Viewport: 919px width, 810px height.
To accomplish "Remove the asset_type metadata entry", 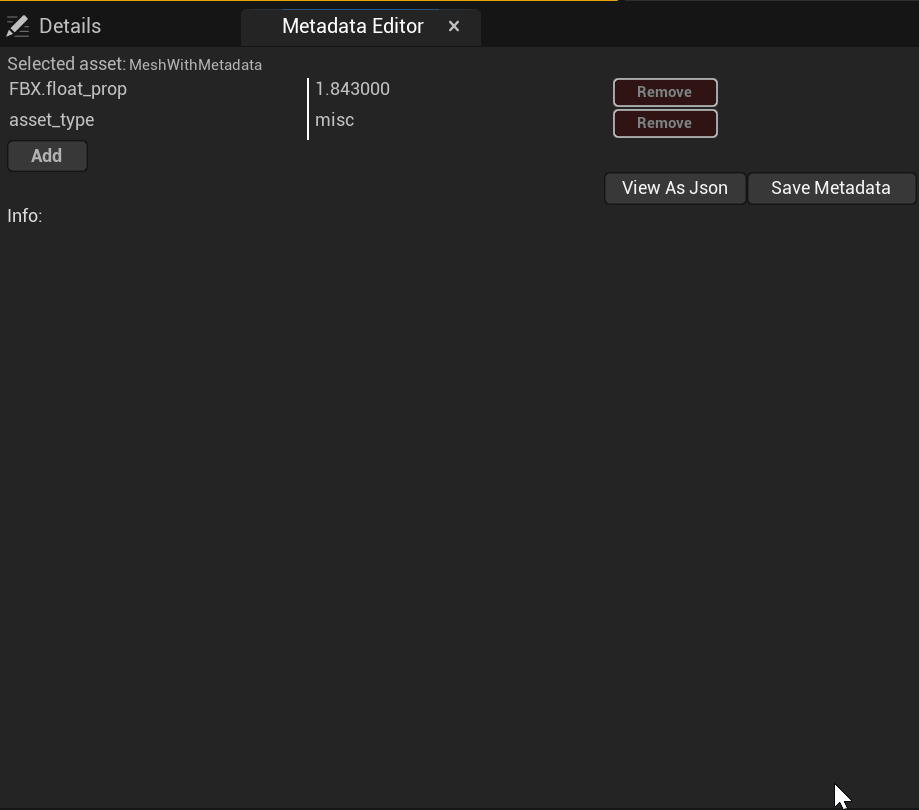I will [x=665, y=124].
